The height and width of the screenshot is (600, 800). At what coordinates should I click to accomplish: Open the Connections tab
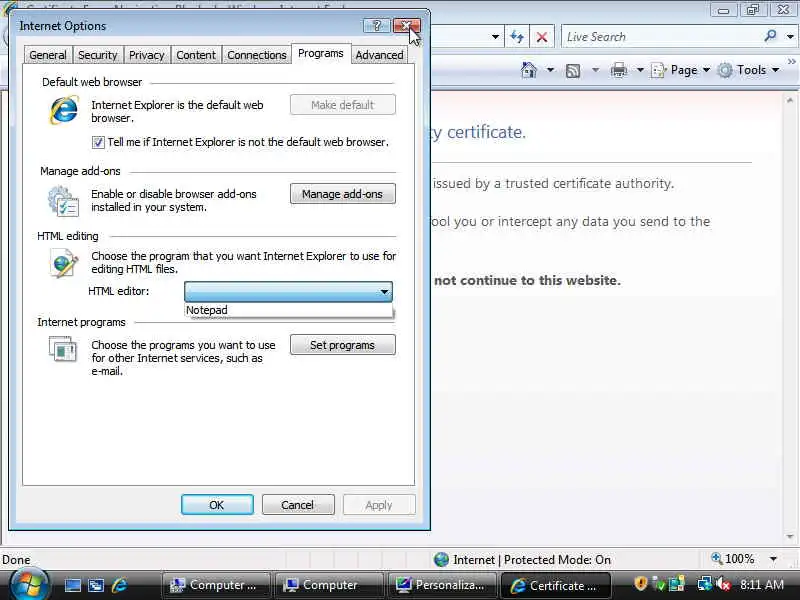(257, 55)
